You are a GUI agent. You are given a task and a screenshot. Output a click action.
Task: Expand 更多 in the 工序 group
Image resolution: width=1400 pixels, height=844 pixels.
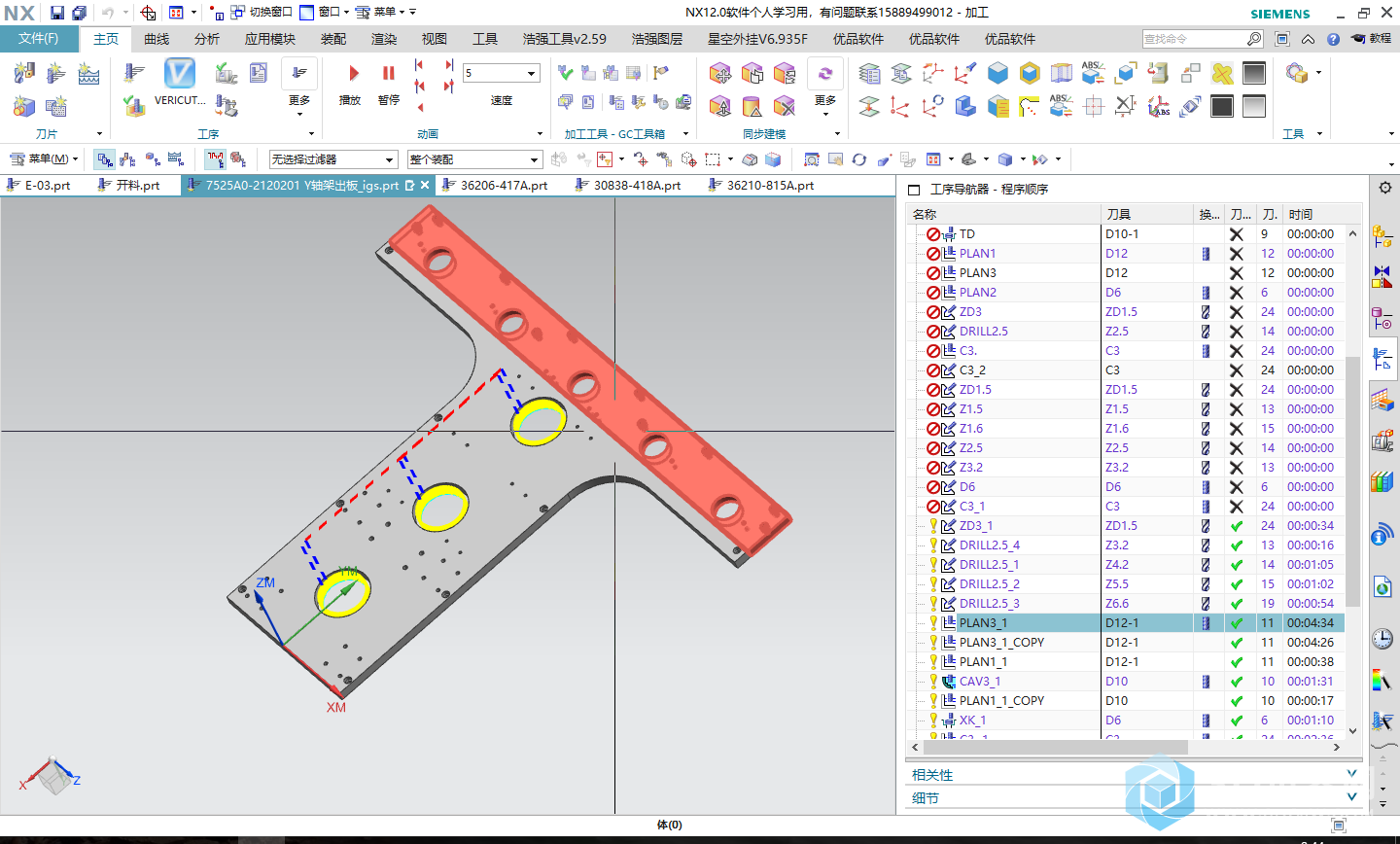[299, 88]
